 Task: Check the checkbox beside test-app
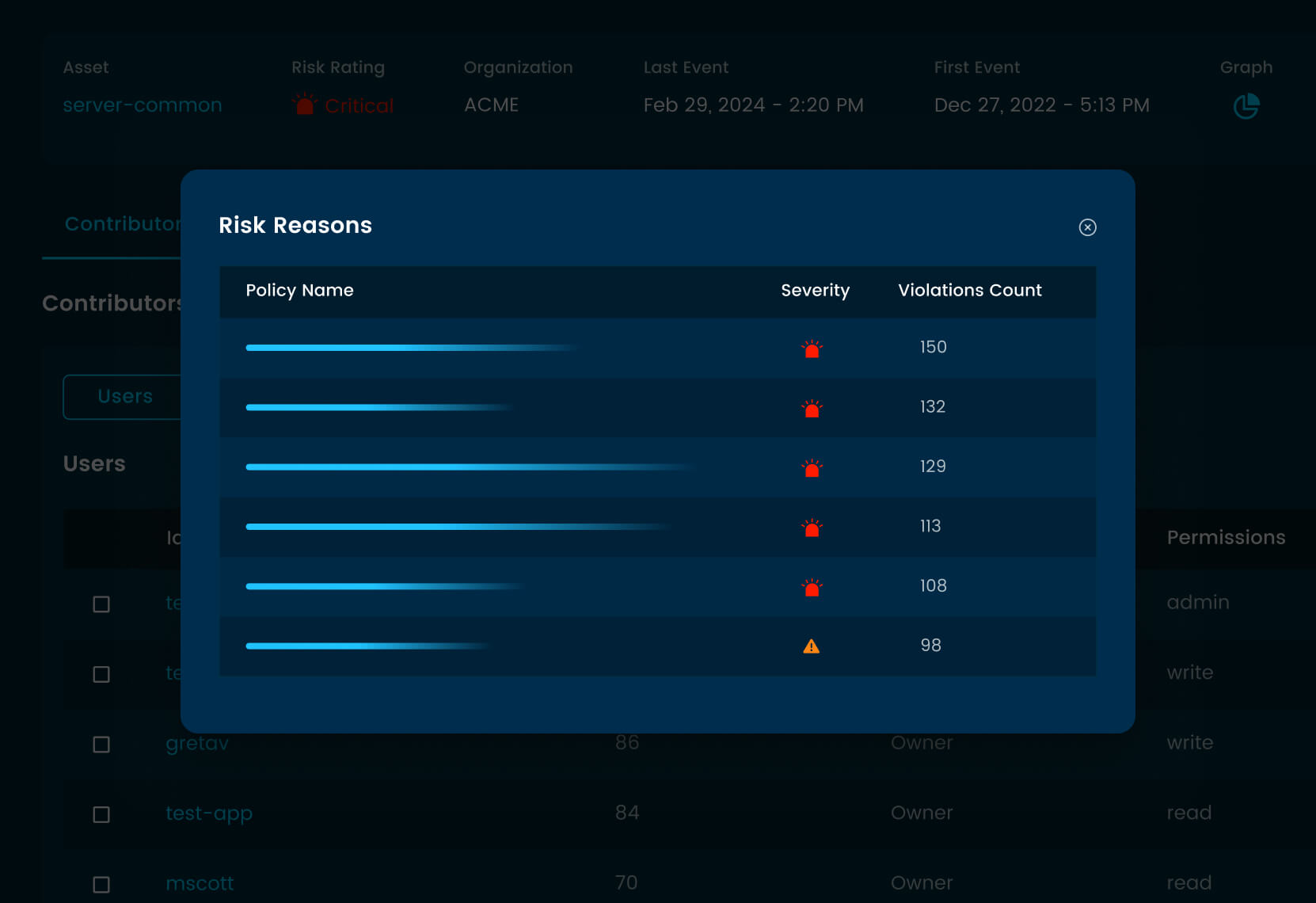[101, 814]
